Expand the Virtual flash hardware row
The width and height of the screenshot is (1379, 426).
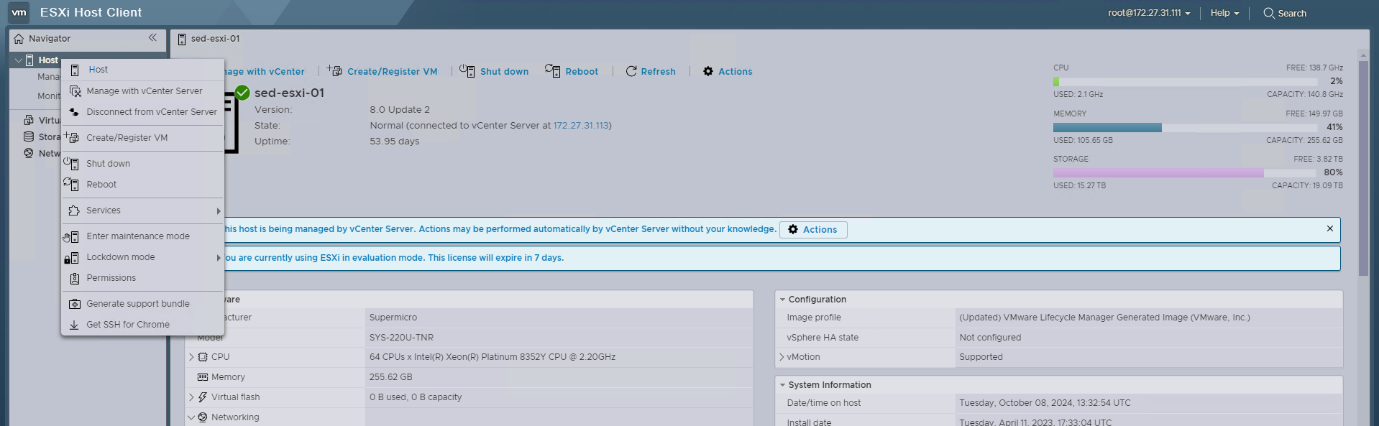tap(191, 397)
